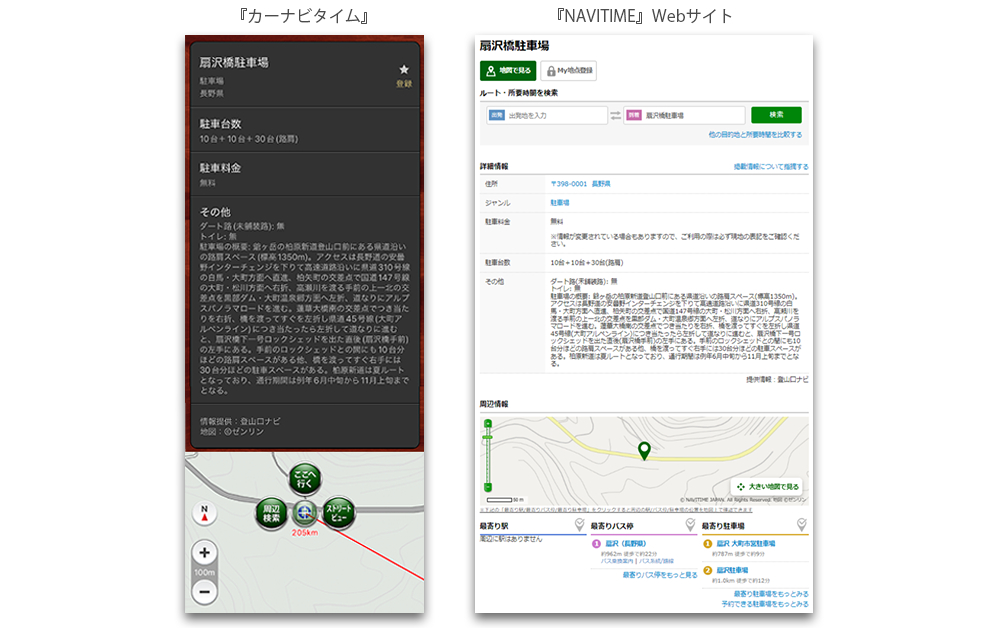Click the website map zoom slider
Screen dimensions: 1000x628
[488, 456]
